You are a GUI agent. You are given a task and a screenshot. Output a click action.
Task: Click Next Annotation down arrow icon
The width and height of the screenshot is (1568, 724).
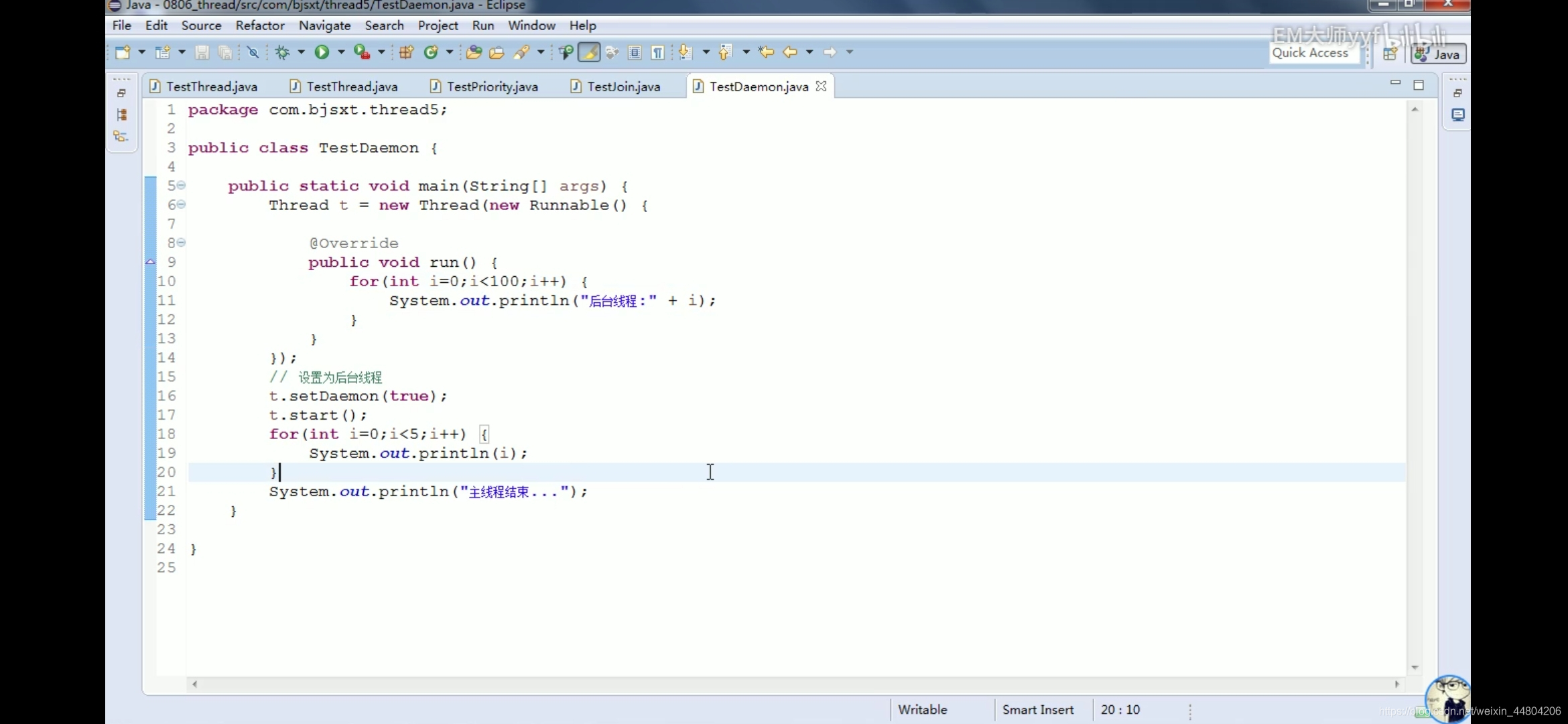(x=685, y=52)
